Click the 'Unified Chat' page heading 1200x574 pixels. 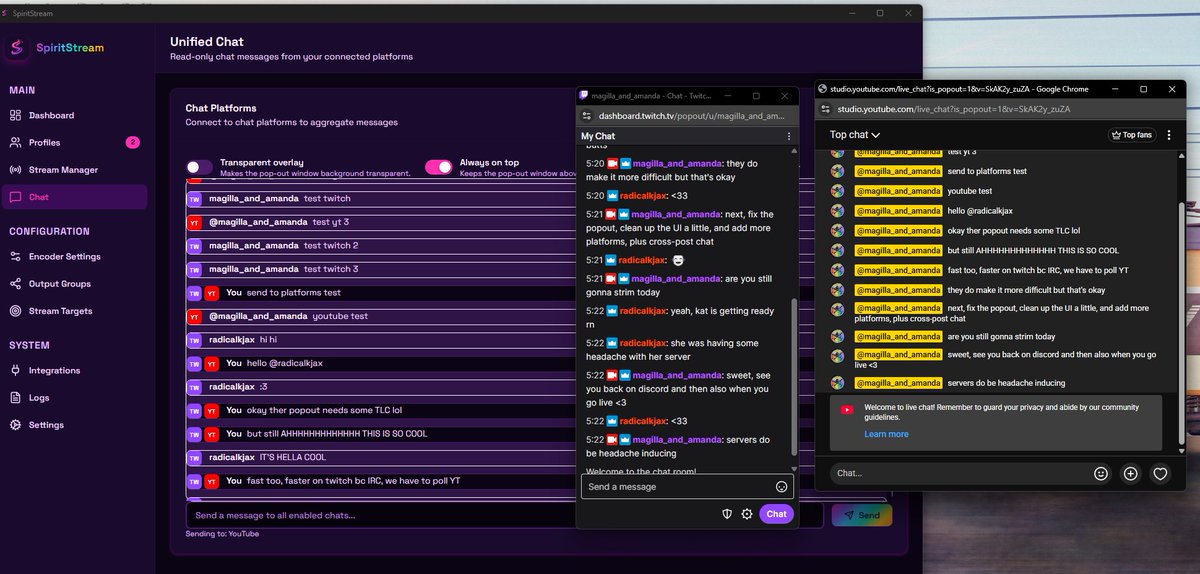pos(207,42)
